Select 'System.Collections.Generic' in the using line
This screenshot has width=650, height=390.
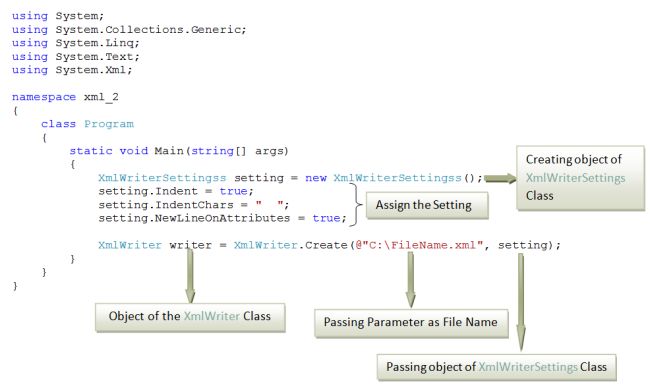pos(149,30)
